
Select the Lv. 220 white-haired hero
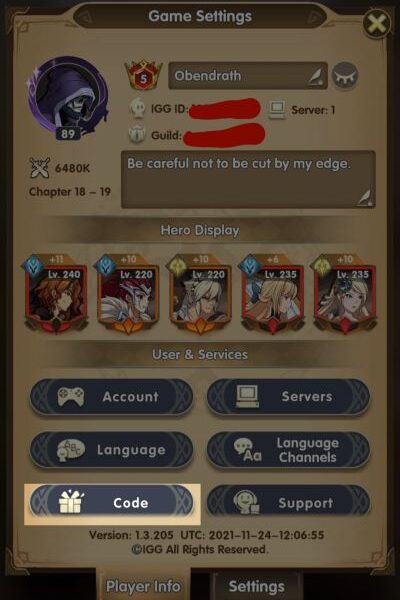[x=200, y=293]
